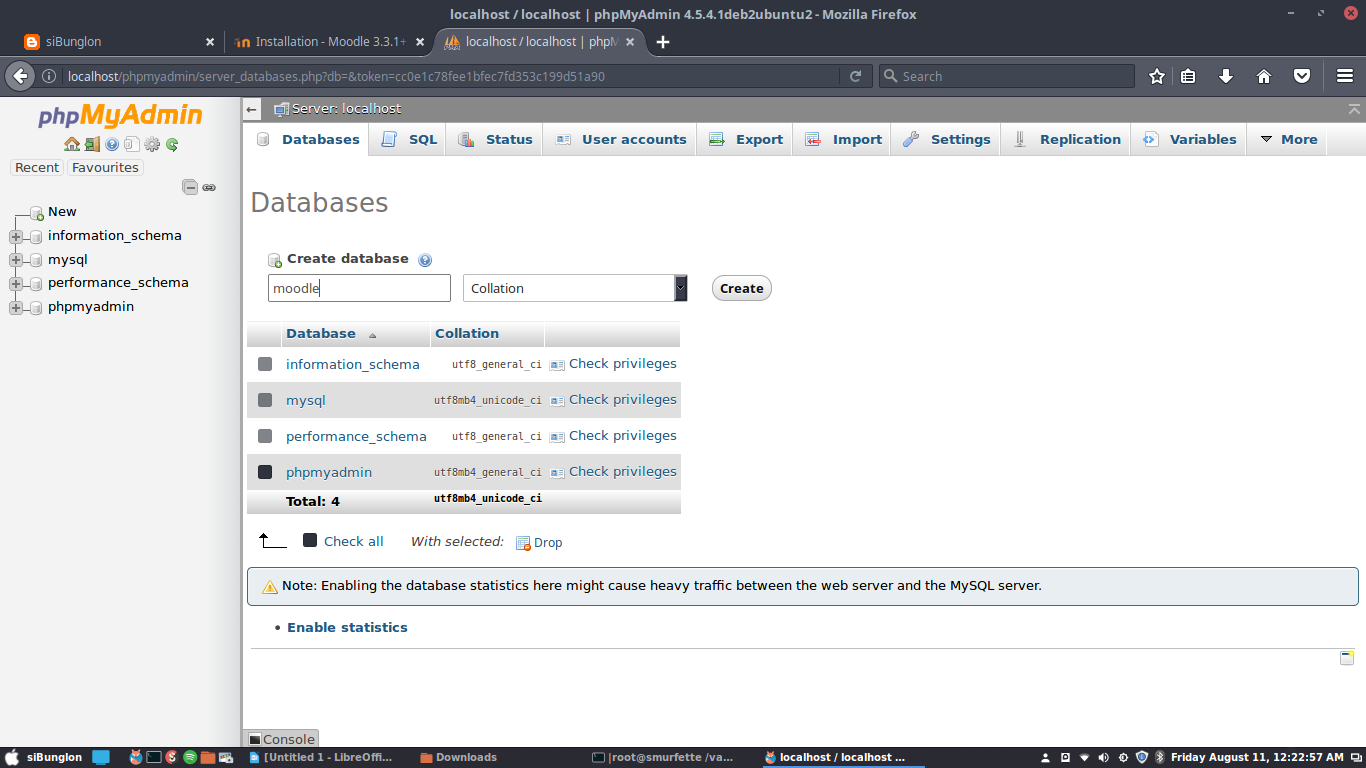The height and width of the screenshot is (768, 1366).
Task: Toggle the Check all checkbox
Action: (x=310, y=540)
